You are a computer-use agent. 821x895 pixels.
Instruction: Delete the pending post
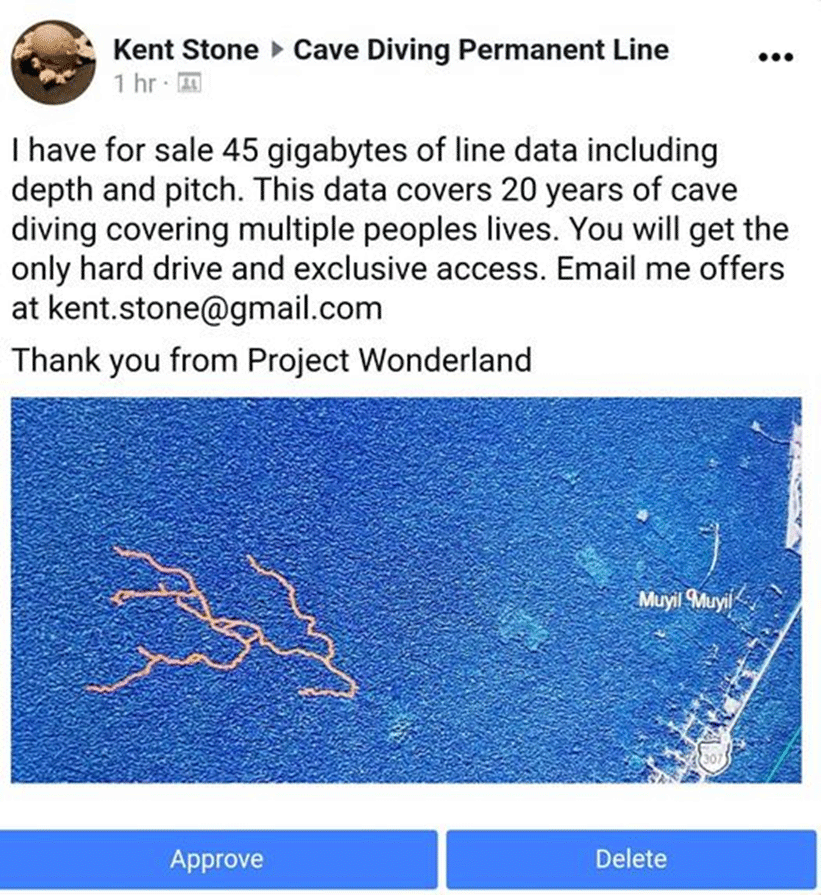click(x=631, y=859)
